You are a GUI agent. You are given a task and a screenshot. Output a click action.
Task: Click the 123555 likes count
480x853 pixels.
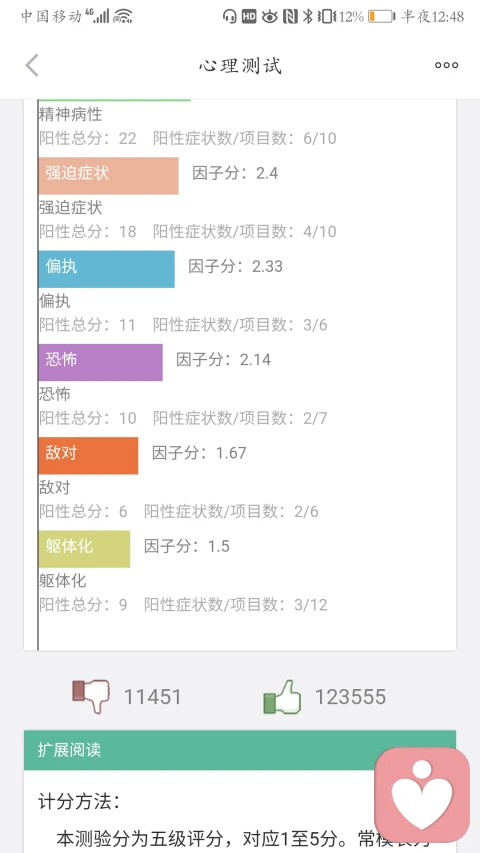pos(350,697)
